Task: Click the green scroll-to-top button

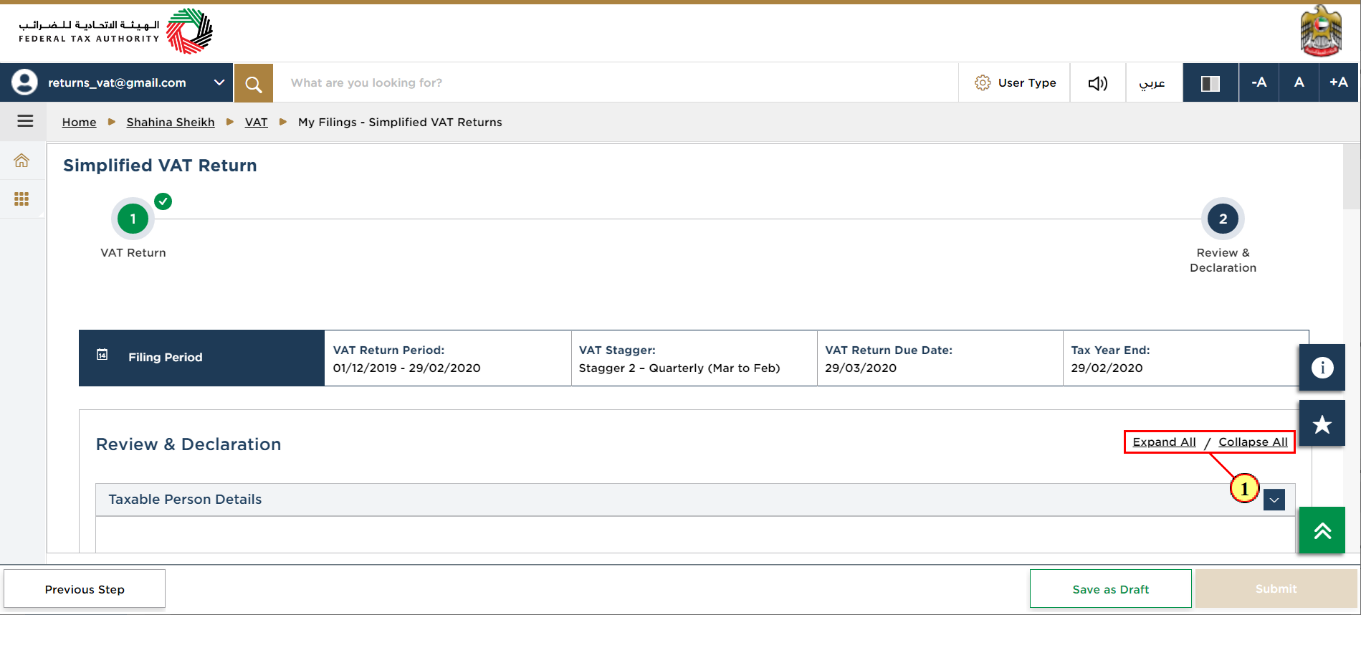Action: [x=1321, y=531]
